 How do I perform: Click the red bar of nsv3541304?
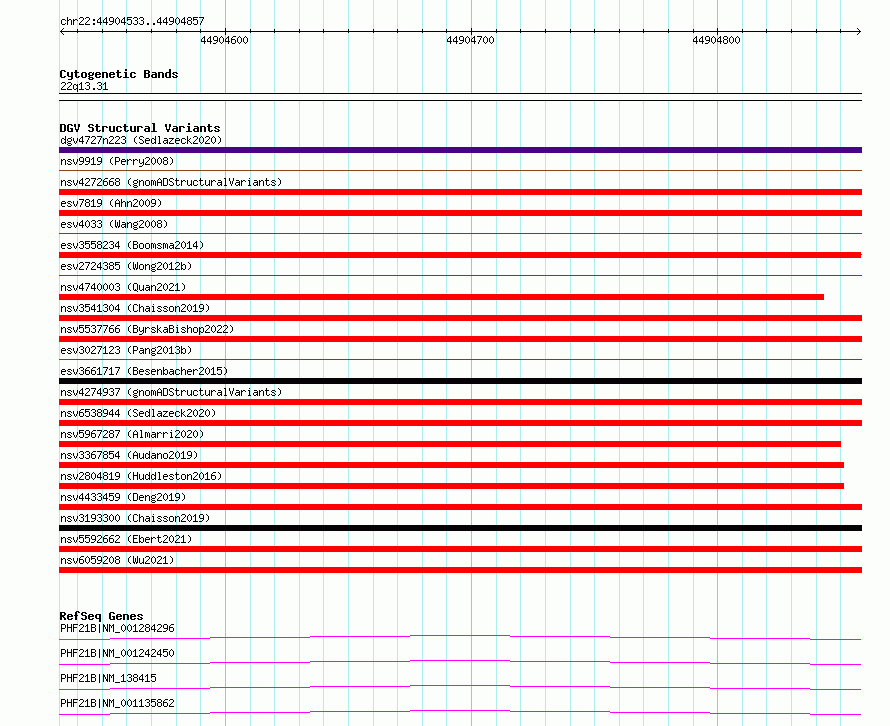460,318
